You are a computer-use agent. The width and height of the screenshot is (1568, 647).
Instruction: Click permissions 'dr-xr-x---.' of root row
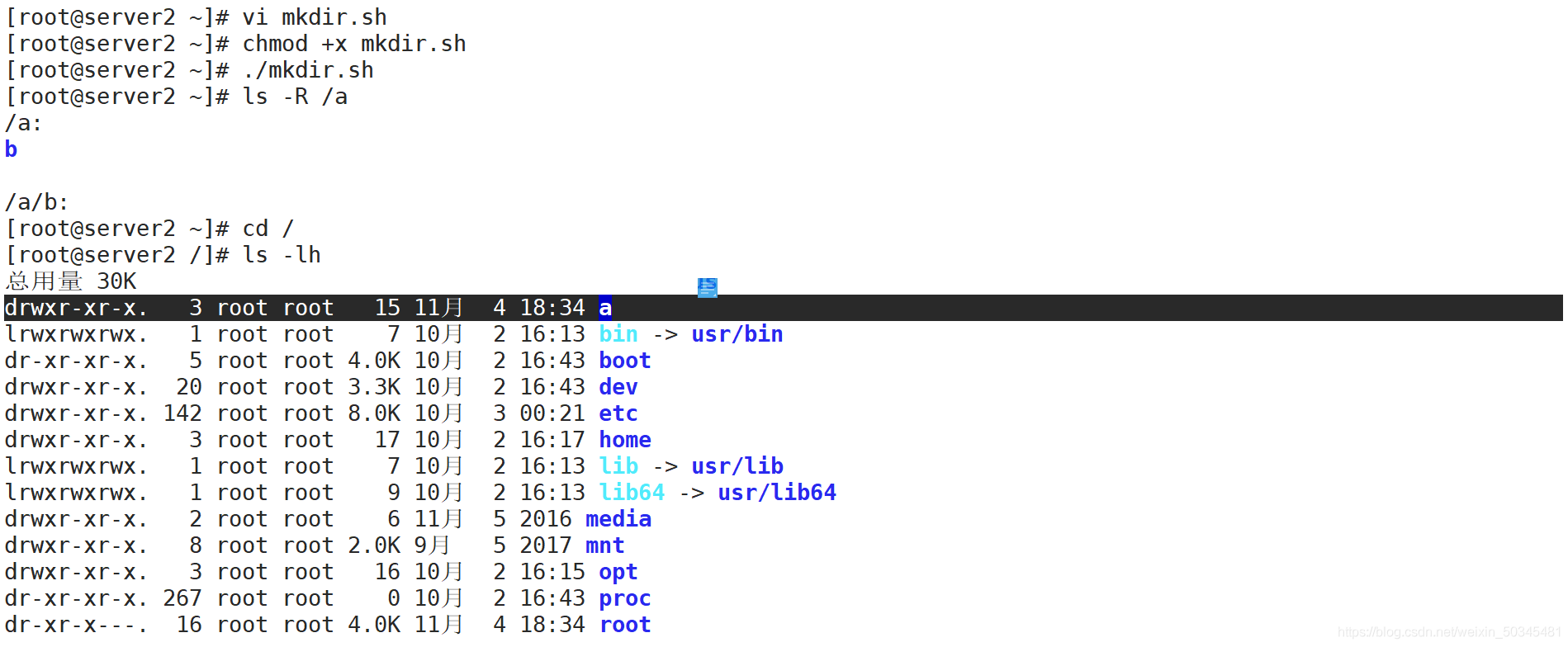[77, 625]
